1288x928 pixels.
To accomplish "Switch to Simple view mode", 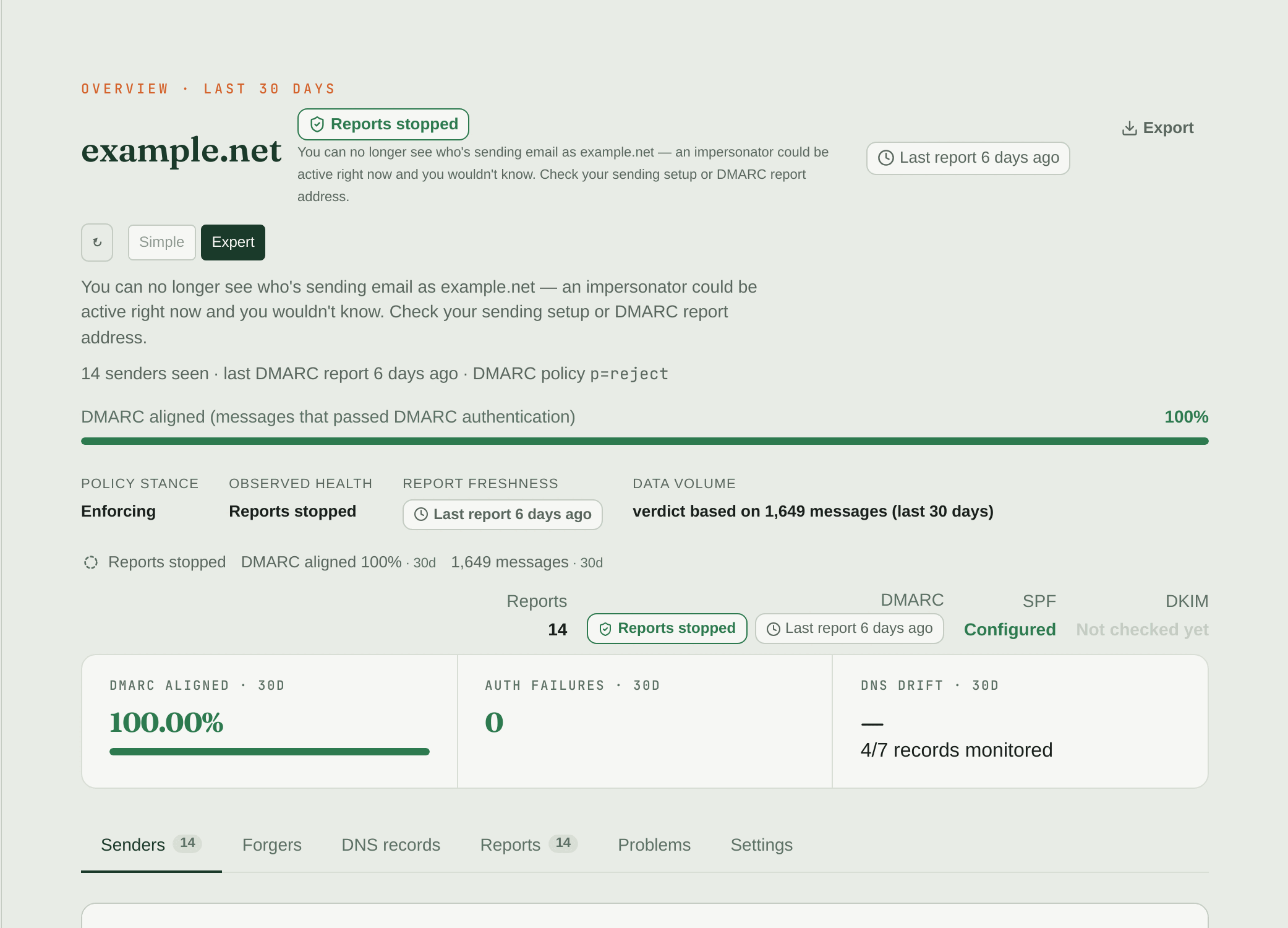I will click(161, 243).
